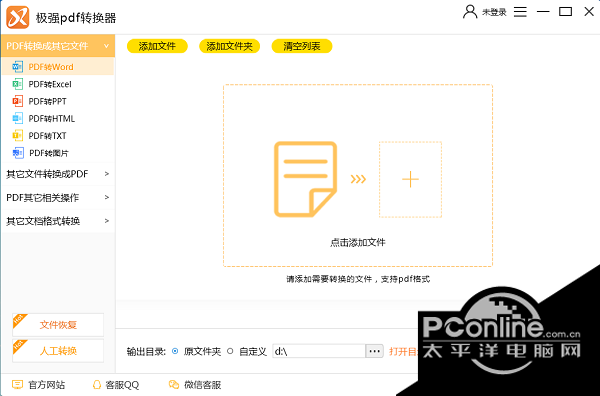This screenshot has height=396, width=600.
Task: Click the 极强pdf转换器 app logo
Action: pyautogui.click(x=18, y=17)
